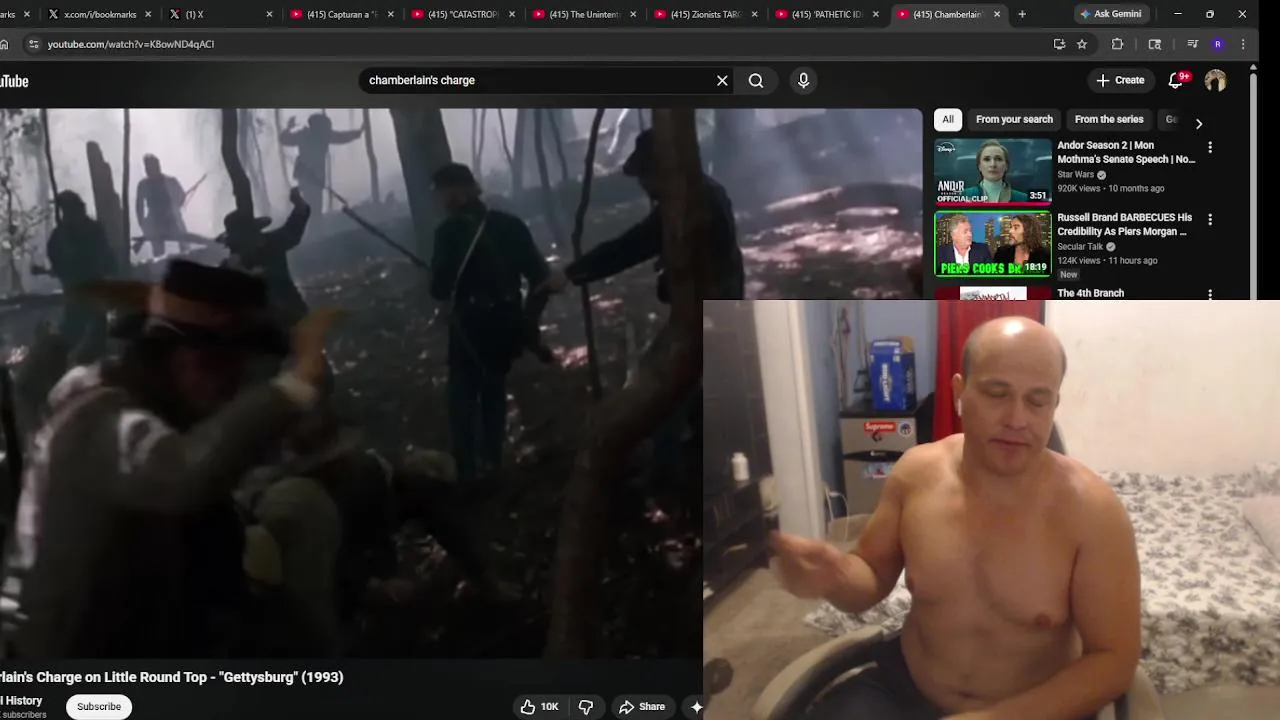This screenshot has height=720, width=1280.
Task: Click '920K views · 10 months ago' text
Action: point(1111,188)
